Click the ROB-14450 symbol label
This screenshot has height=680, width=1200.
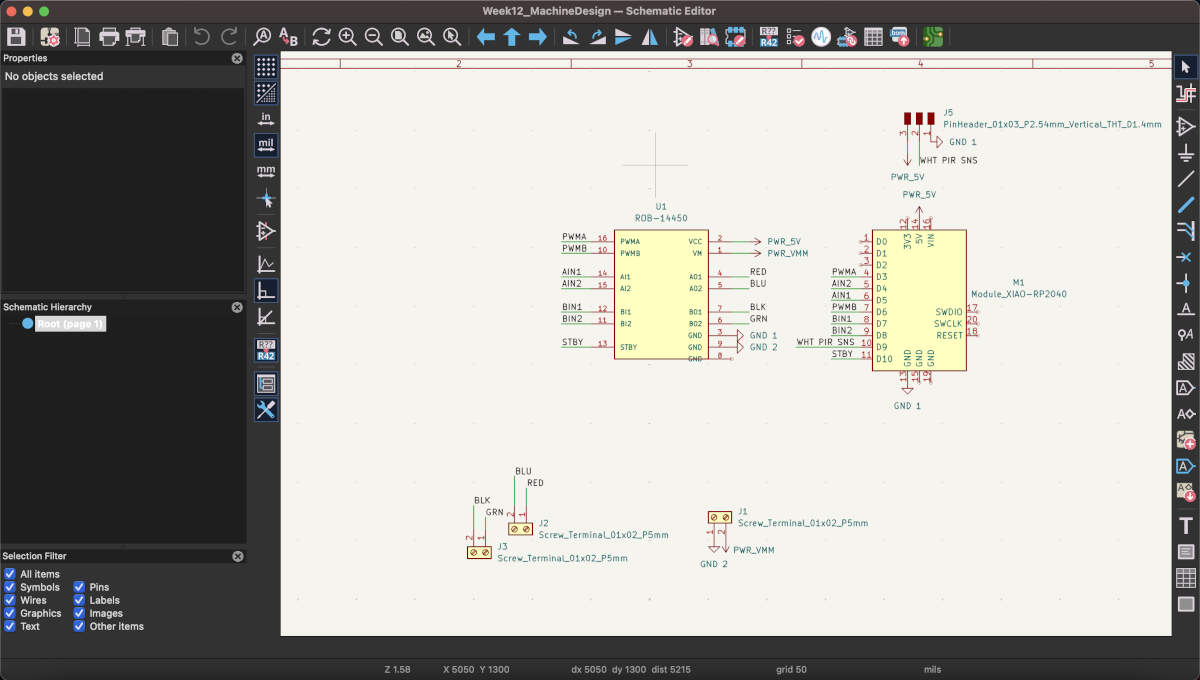[x=661, y=217]
